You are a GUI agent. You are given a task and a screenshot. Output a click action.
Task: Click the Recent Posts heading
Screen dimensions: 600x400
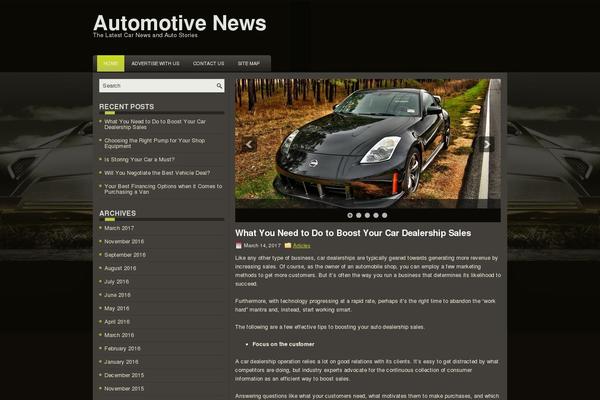[126, 107]
